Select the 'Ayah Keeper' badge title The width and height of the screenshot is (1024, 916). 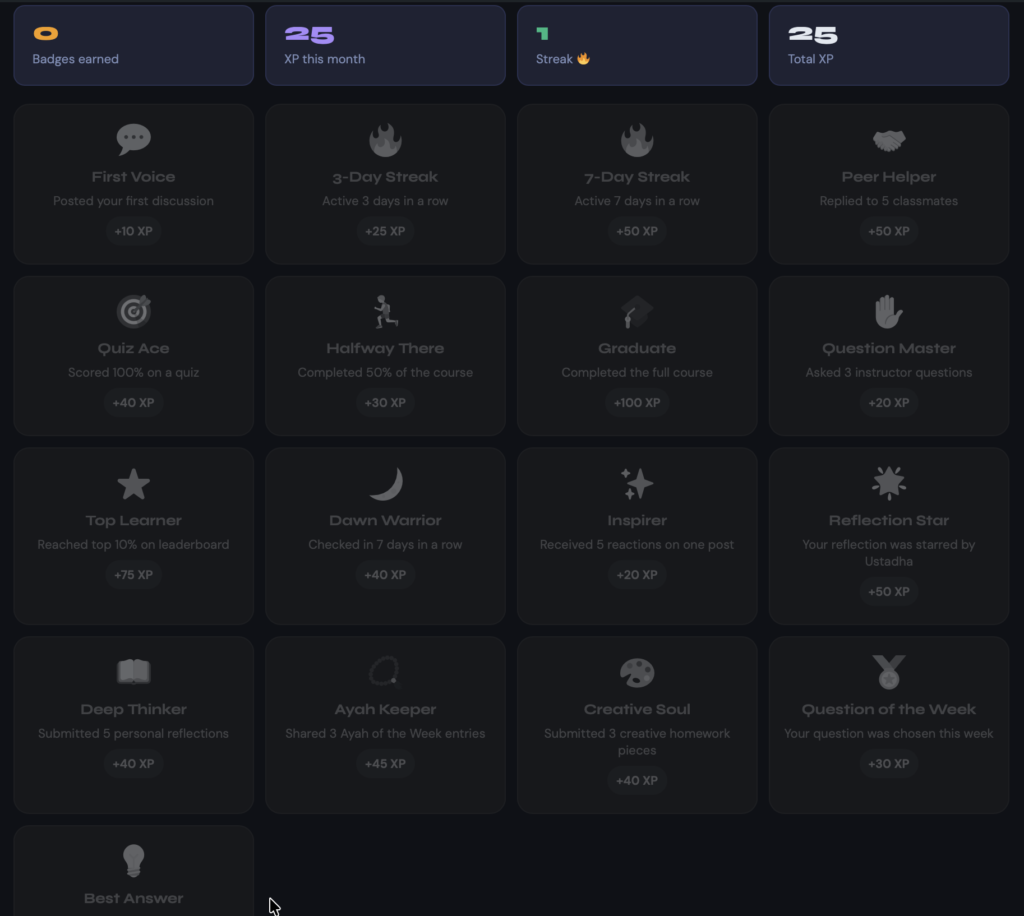pos(385,710)
